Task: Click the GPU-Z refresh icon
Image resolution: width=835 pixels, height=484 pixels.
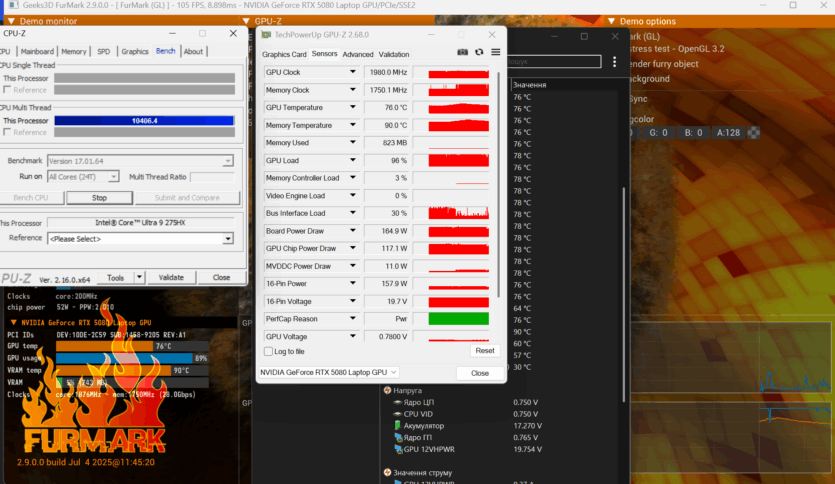Action: pyautogui.click(x=479, y=53)
